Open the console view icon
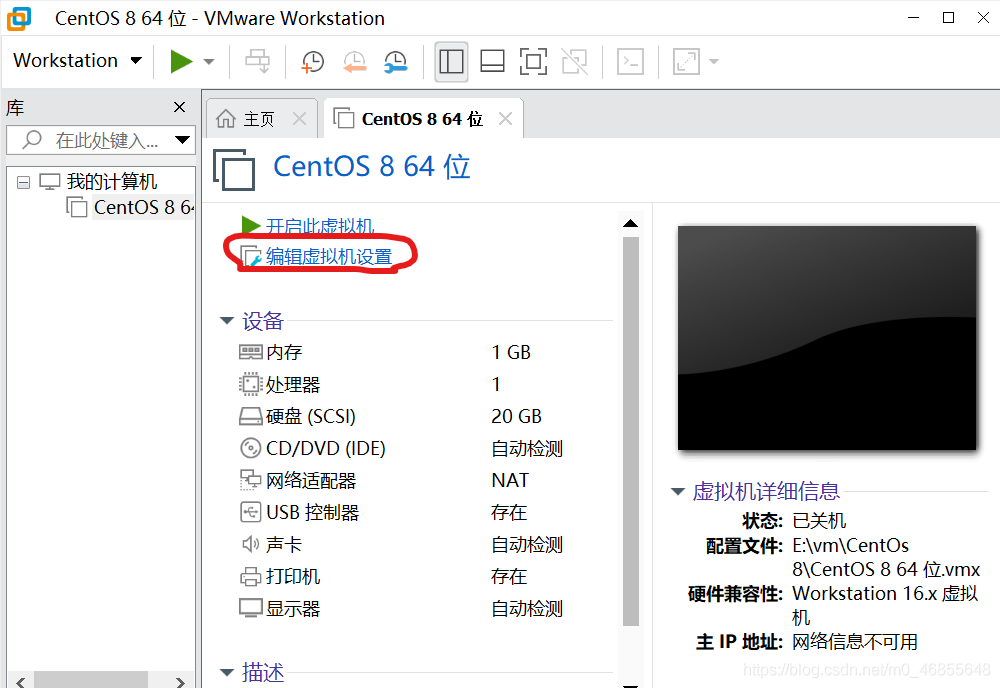 click(630, 62)
